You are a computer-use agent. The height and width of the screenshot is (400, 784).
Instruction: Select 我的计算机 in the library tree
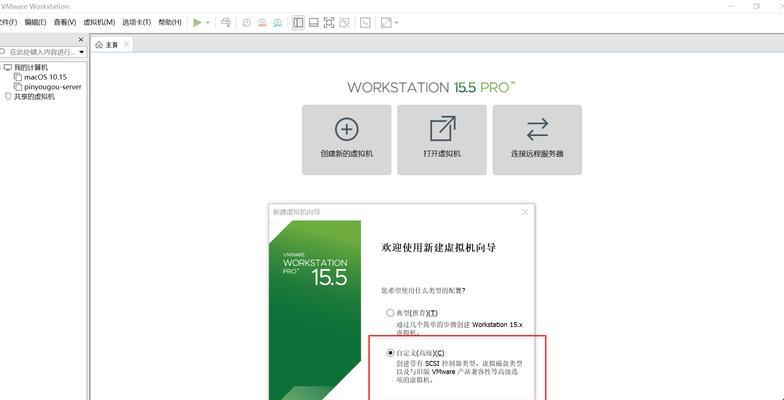coord(31,68)
